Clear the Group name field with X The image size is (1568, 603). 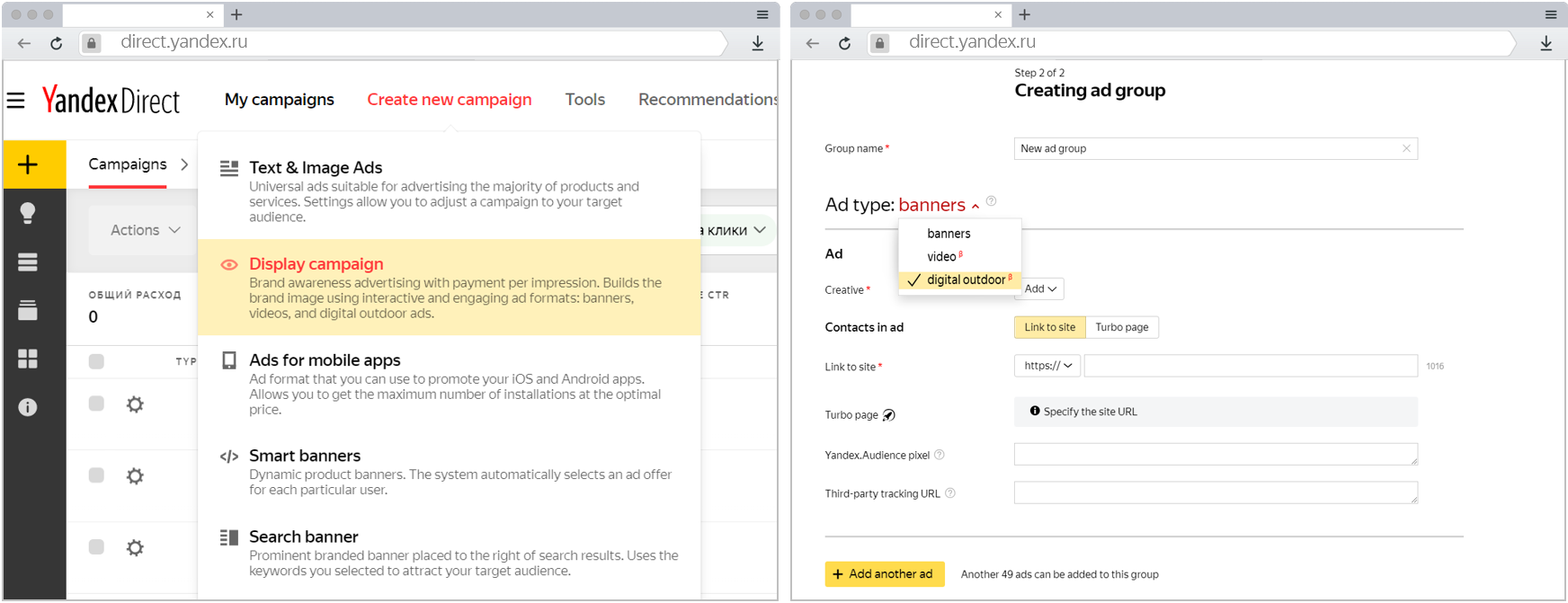pos(1406,148)
